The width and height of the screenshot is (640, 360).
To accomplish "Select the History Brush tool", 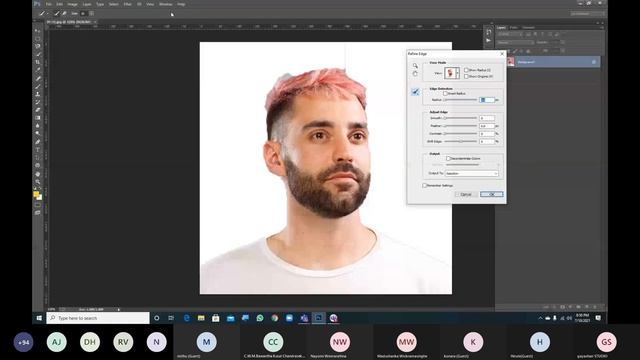I will [x=38, y=102].
